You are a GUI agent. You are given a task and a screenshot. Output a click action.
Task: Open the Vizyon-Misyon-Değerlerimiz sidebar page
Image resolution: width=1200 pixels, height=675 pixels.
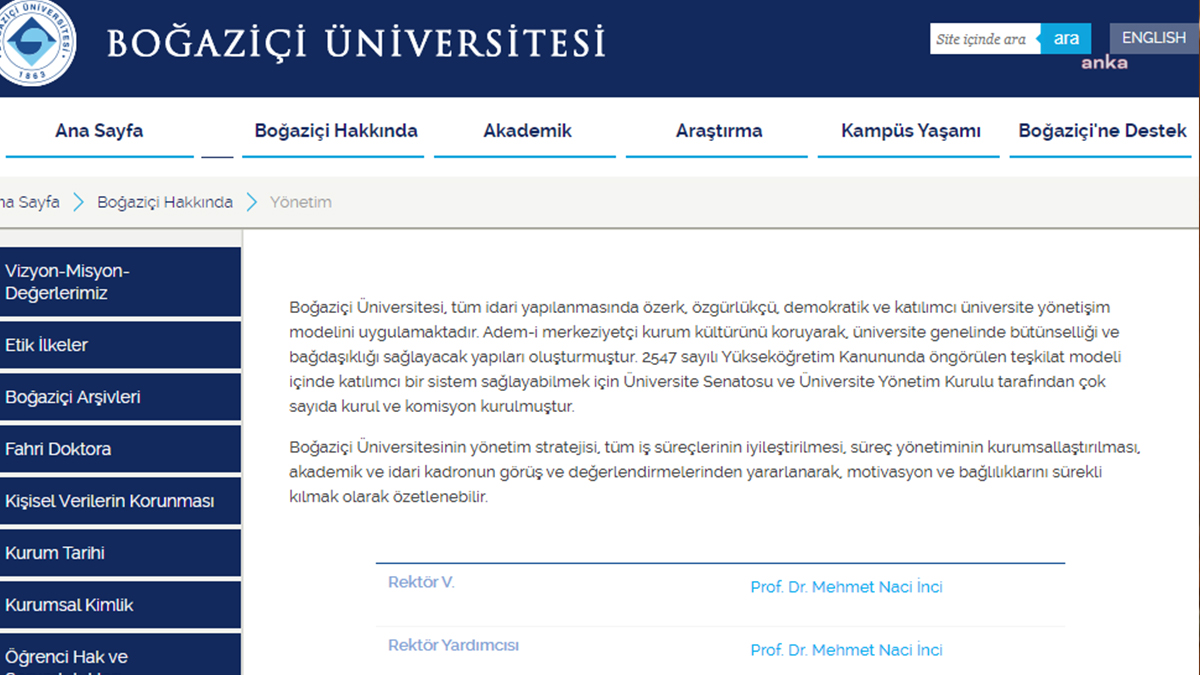point(120,281)
